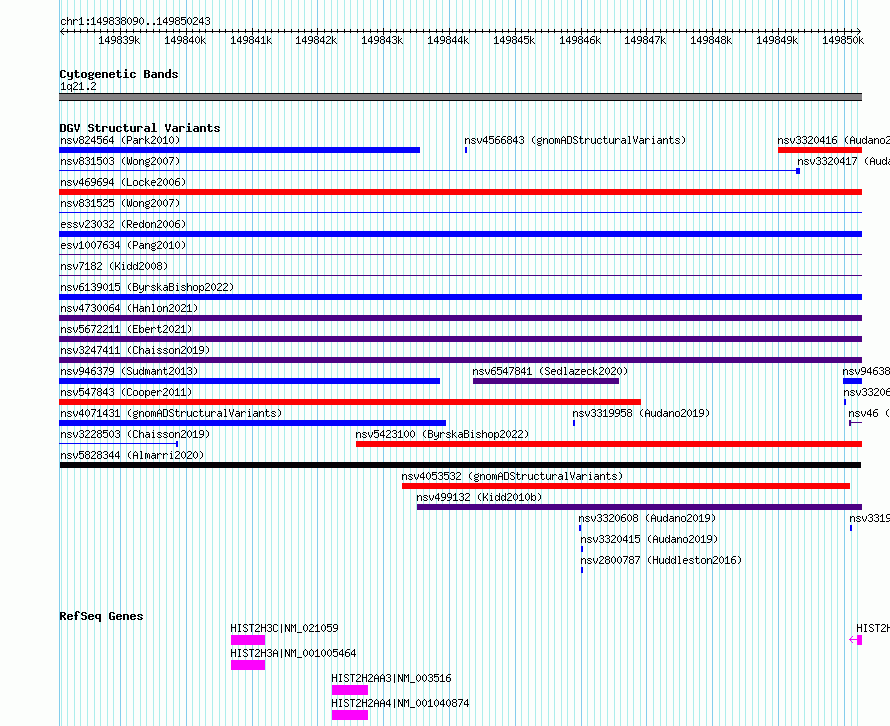Click the nsv469694 (Locke2006) label

123,182
